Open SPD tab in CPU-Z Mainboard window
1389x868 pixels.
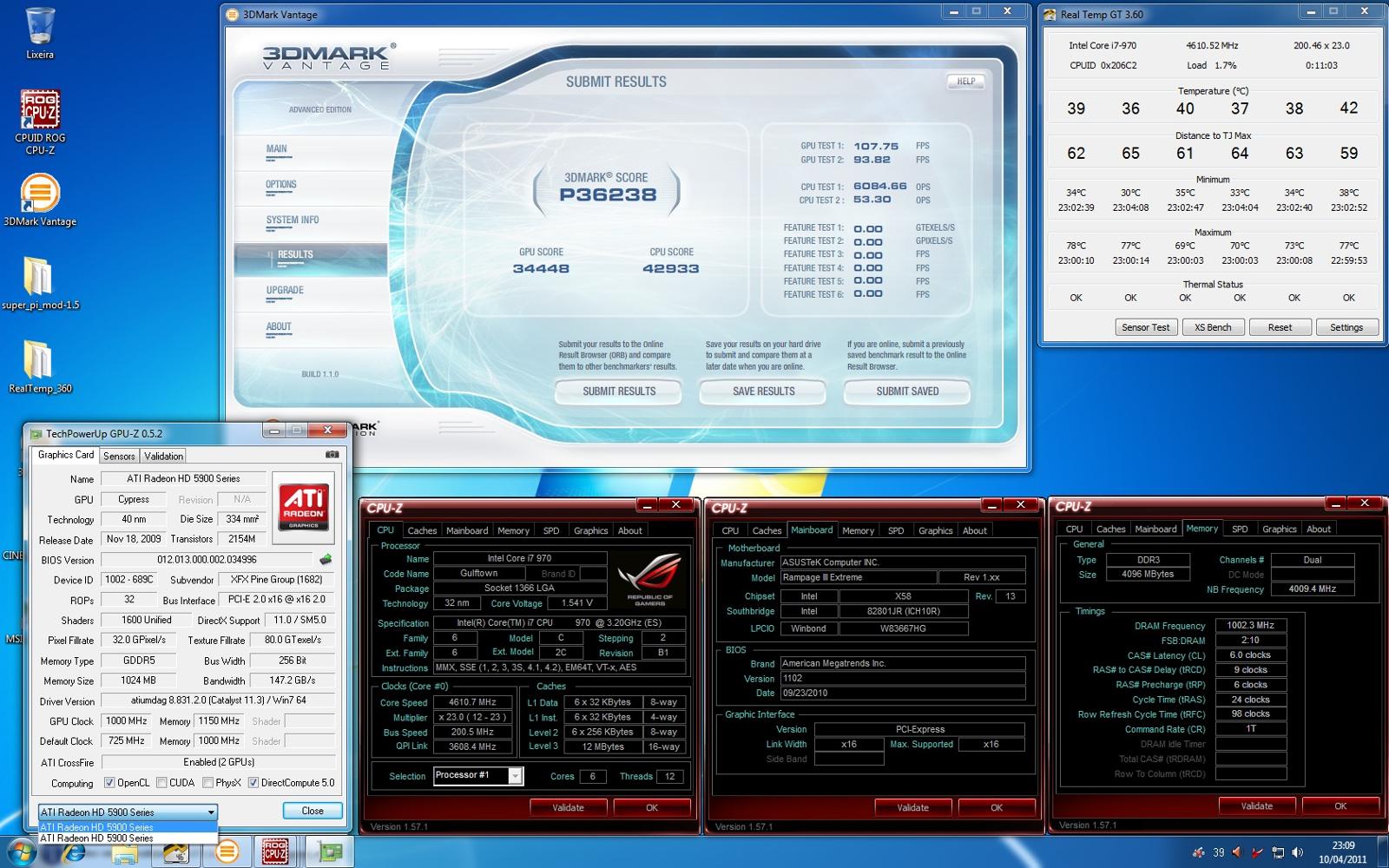[x=896, y=530]
